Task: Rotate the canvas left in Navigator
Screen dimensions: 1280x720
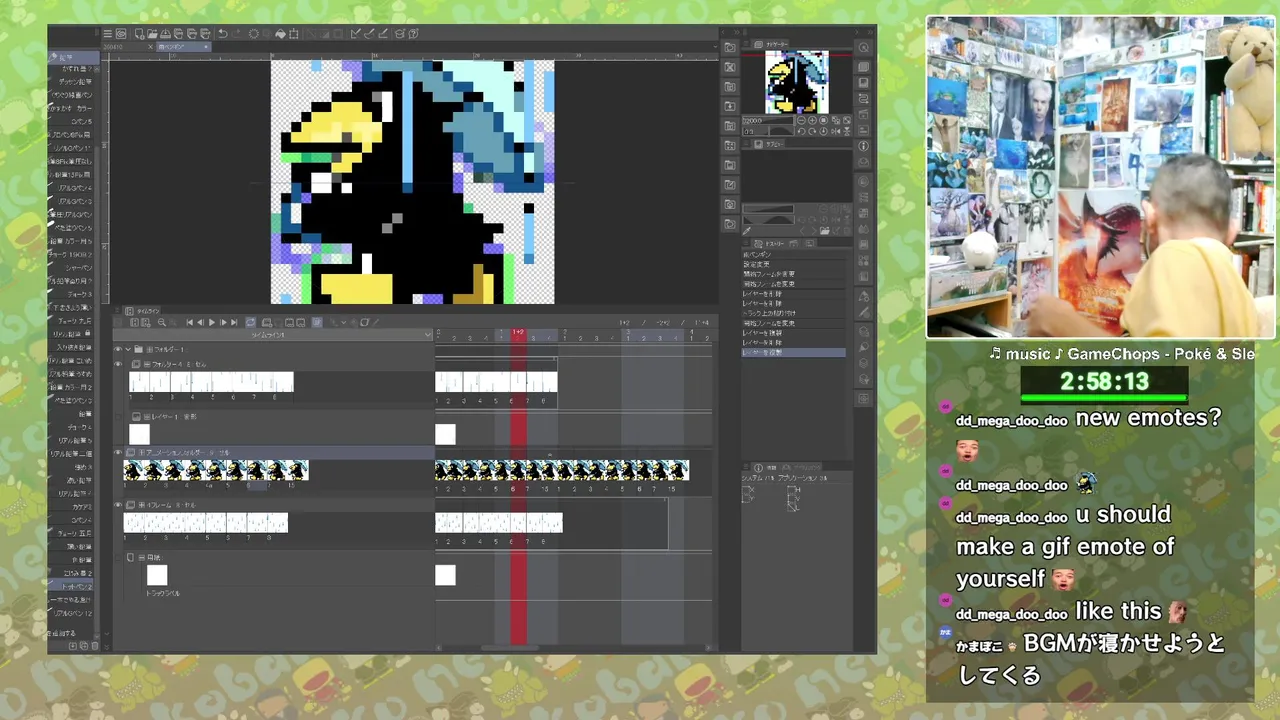Action: tap(801, 132)
